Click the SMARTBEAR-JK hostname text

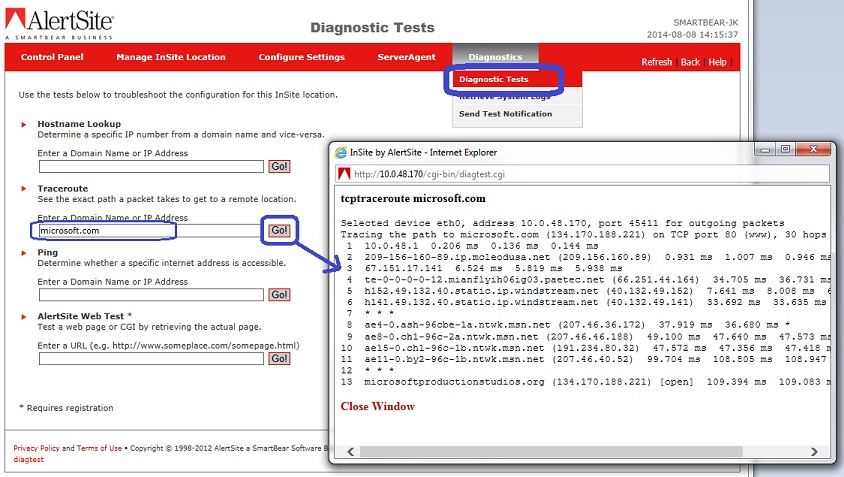click(706, 23)
